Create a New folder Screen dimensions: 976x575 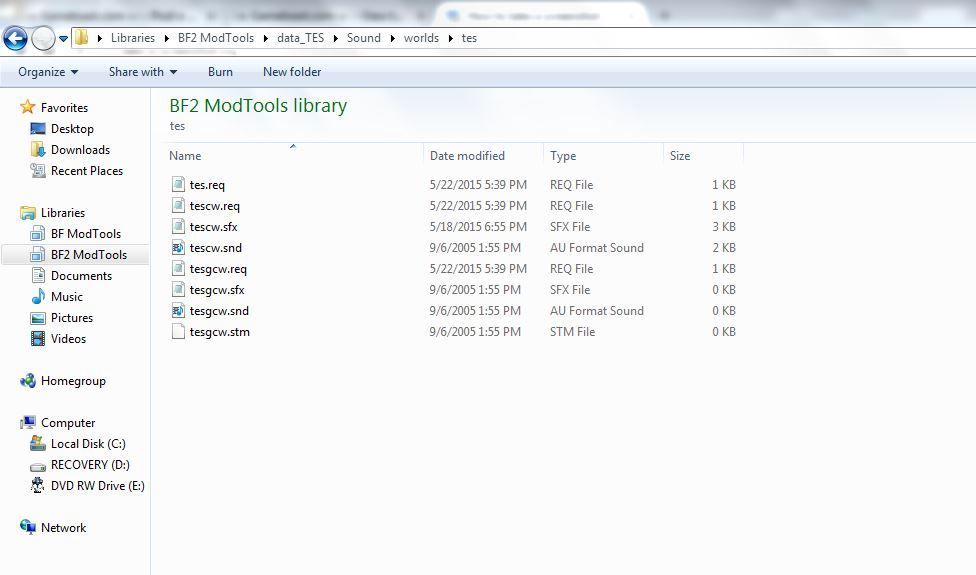tap(292, 72)
